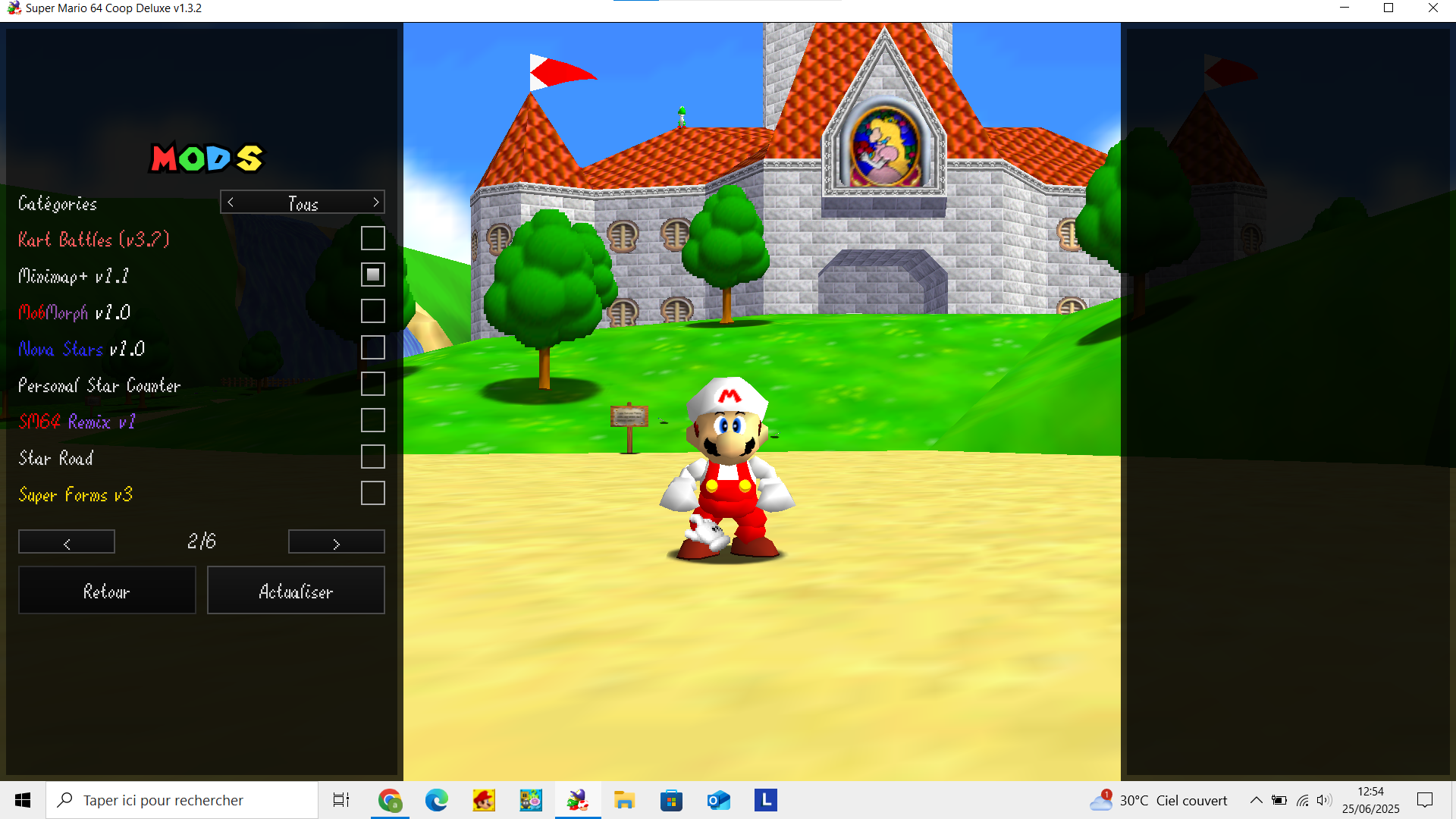The image size is (1456, 819).
Task: Show hidden system tray icons
Action: point(1257,800)
